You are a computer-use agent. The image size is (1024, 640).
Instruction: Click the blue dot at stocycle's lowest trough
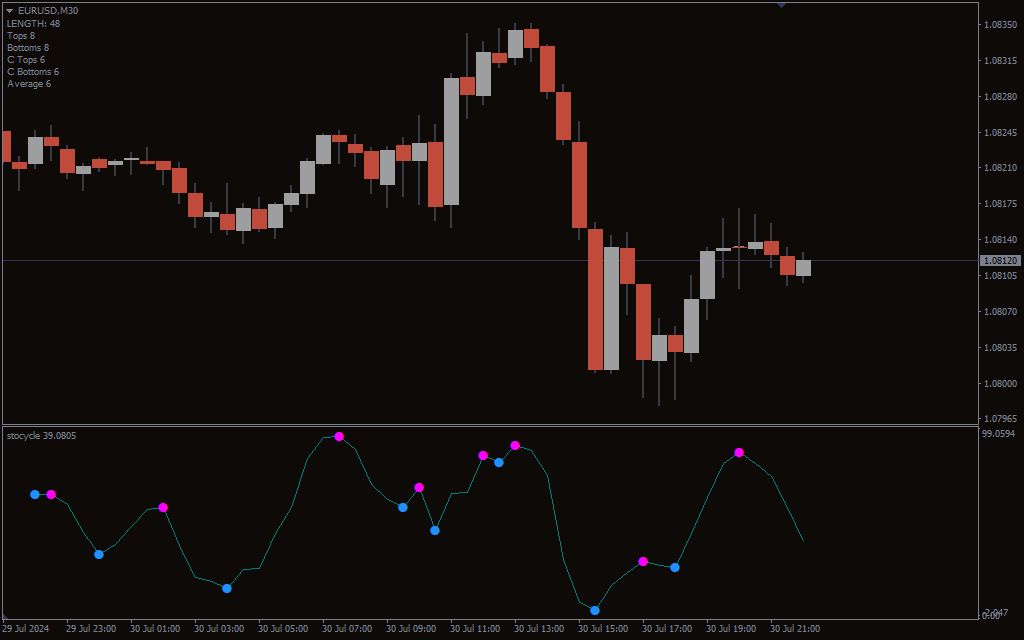coord(595,610)
